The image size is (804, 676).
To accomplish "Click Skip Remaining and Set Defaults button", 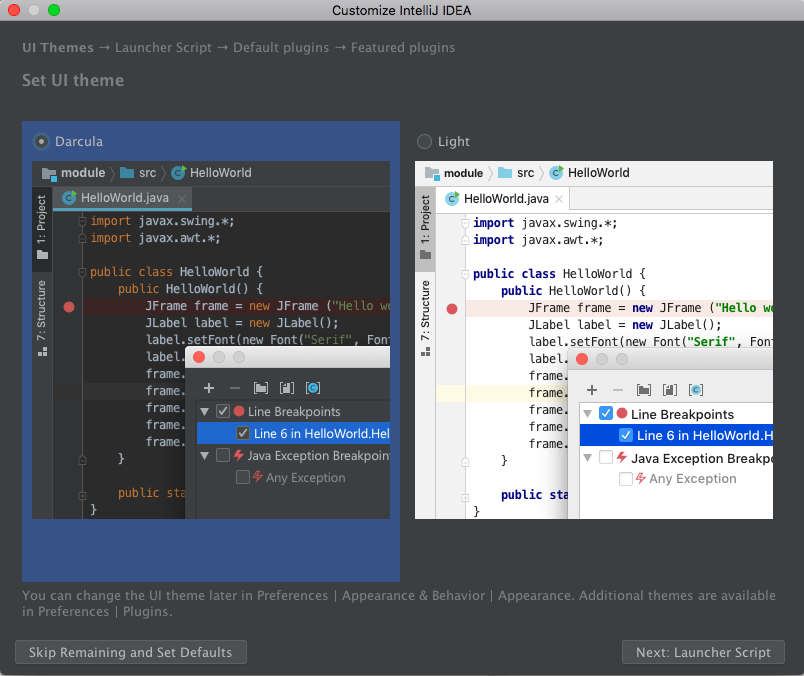I will [131, 652].
